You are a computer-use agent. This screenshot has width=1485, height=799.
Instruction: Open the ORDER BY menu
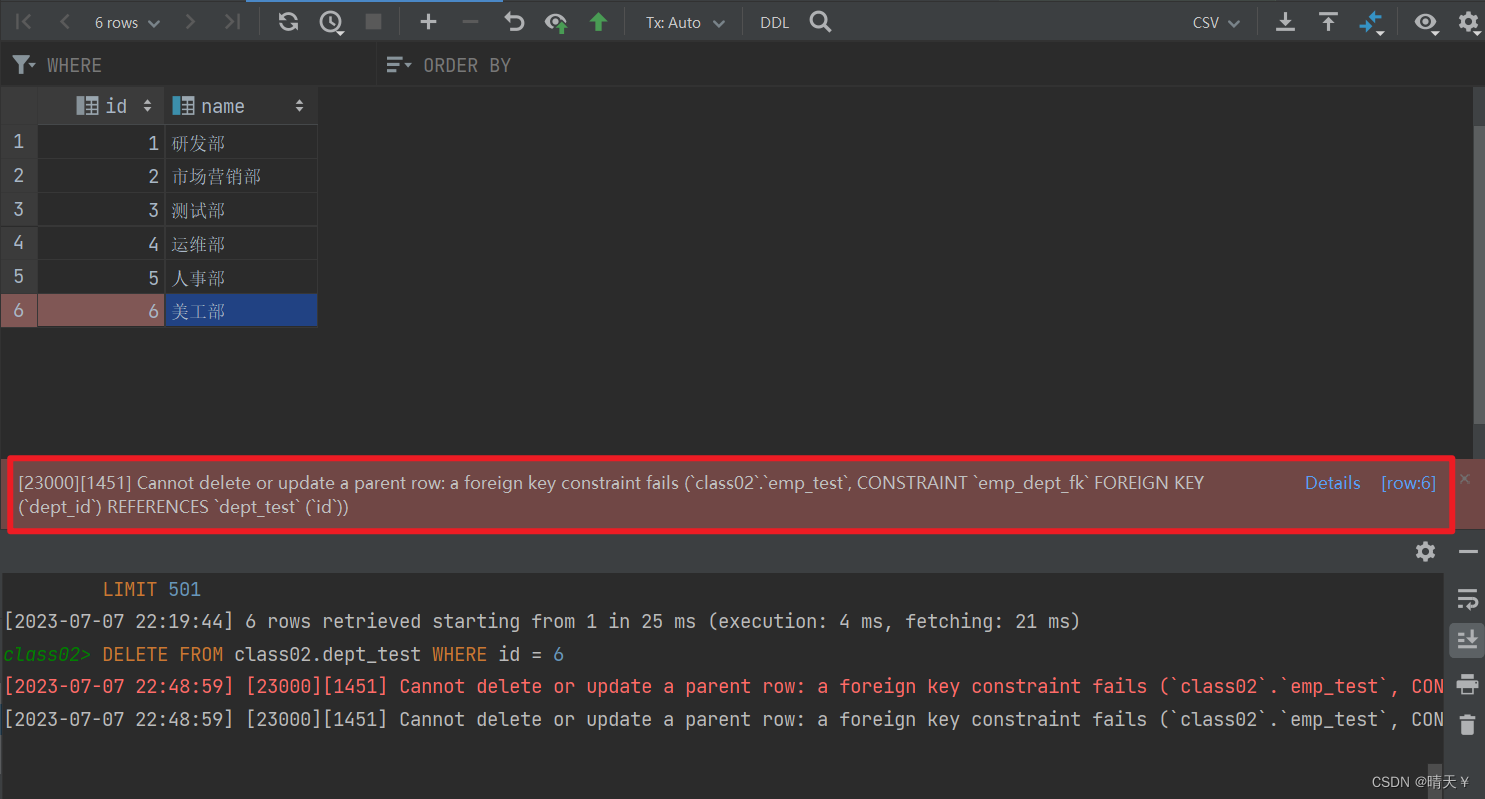pos(398,64)
